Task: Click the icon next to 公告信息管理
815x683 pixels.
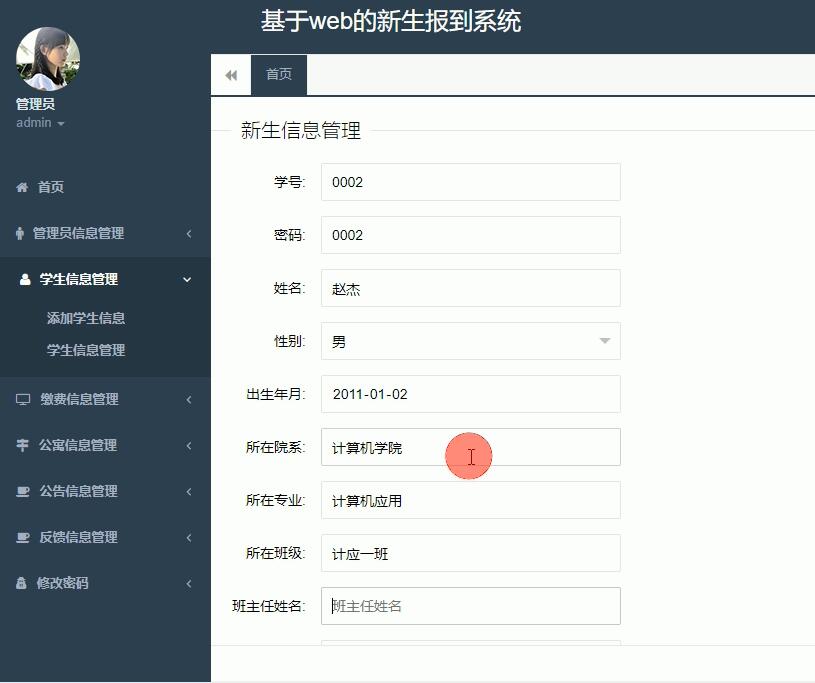Action: [x=22, y=491]
